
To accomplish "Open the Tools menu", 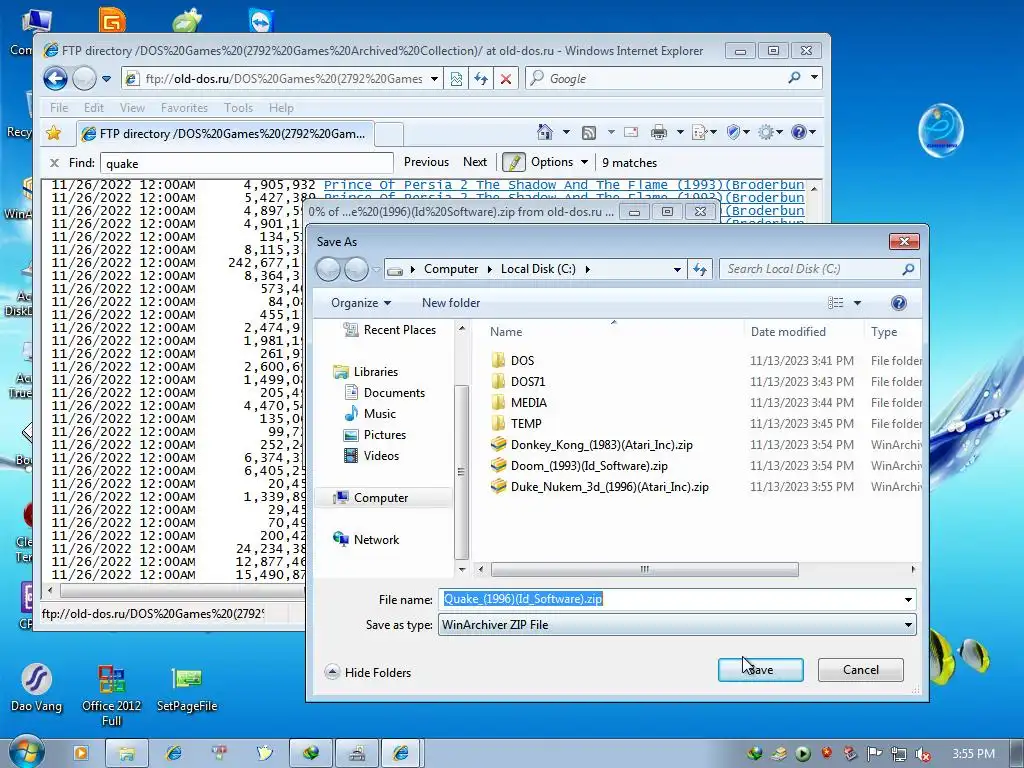I will (238, 108).
